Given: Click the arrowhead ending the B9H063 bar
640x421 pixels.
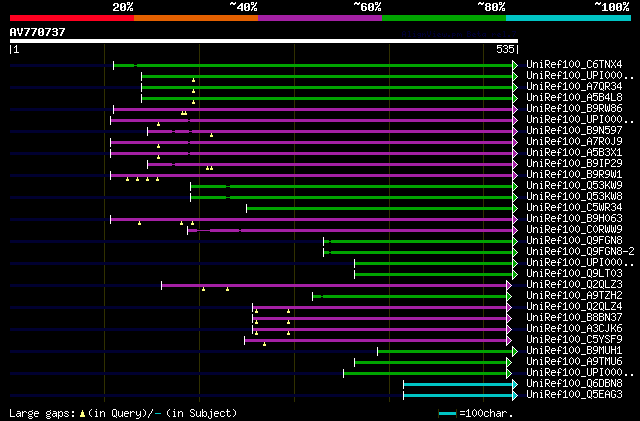Looking at the screenshot, I should (515, 220).
